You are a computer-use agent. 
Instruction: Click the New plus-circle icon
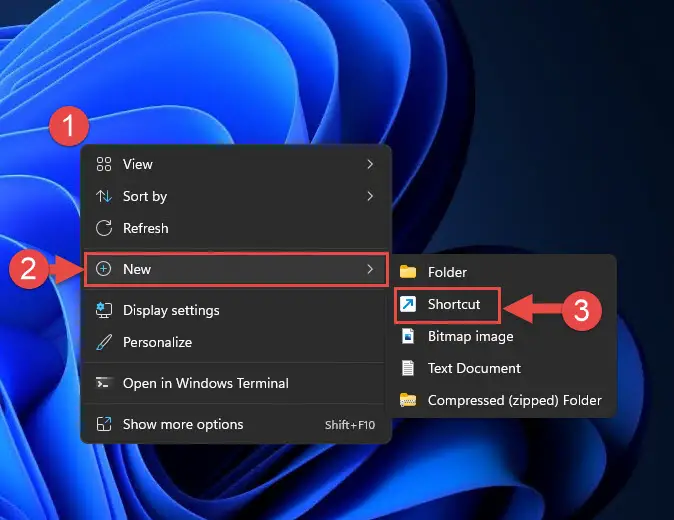point(104,269)
